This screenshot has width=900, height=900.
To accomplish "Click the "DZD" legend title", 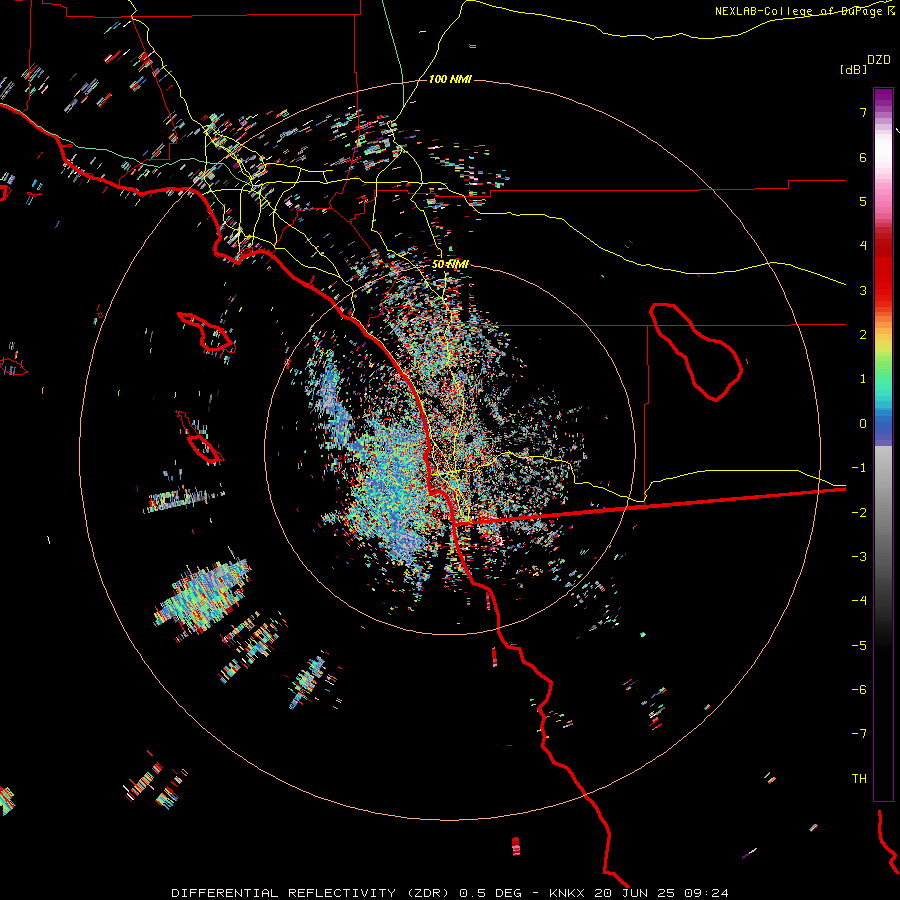I will [x=879, y=60].
